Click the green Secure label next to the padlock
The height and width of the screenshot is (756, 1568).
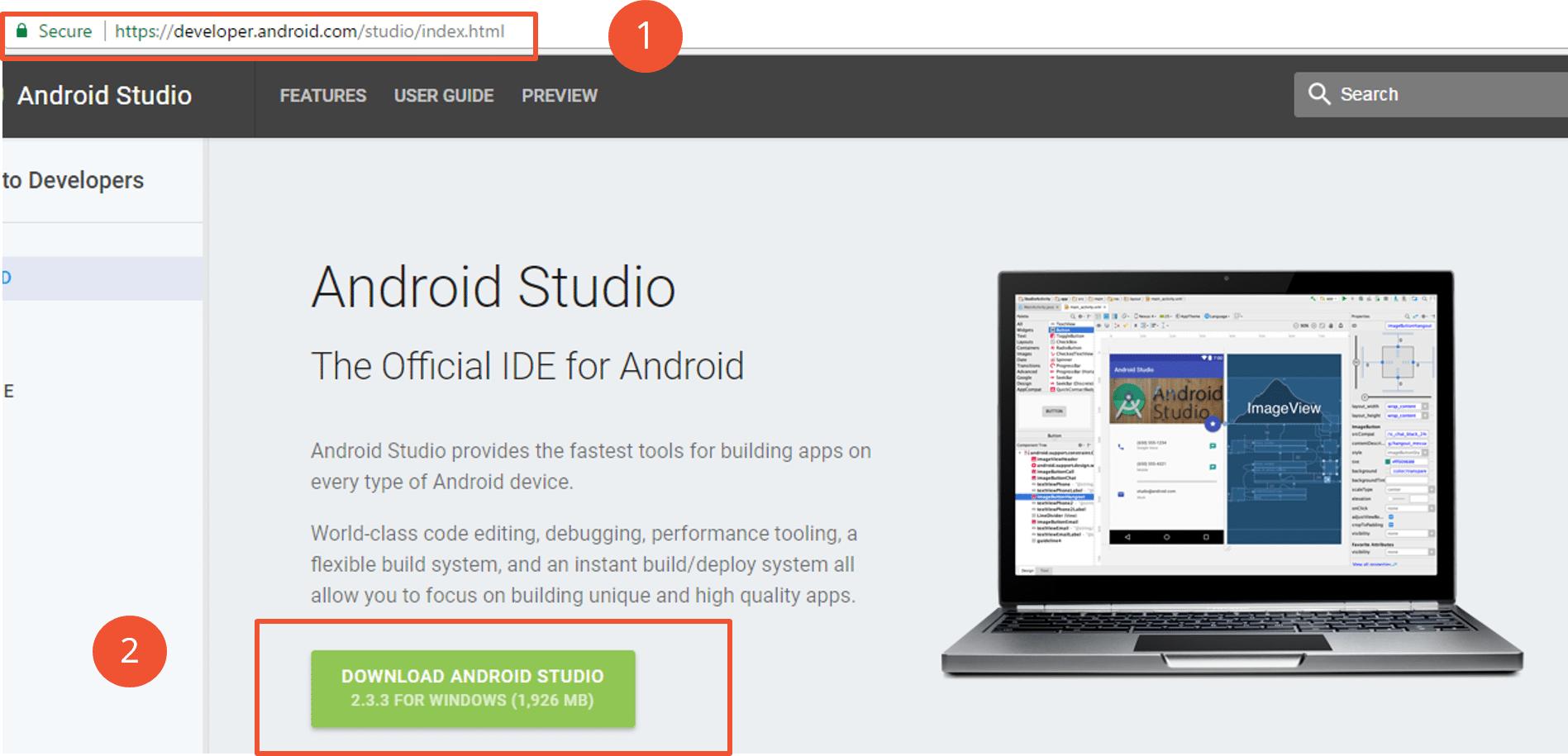(66, 31)
